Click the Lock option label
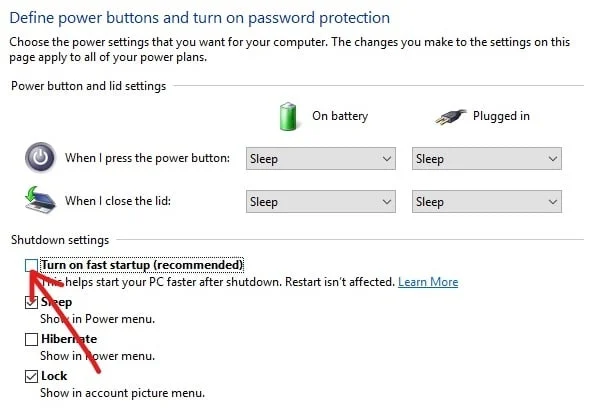 (54, 376)
